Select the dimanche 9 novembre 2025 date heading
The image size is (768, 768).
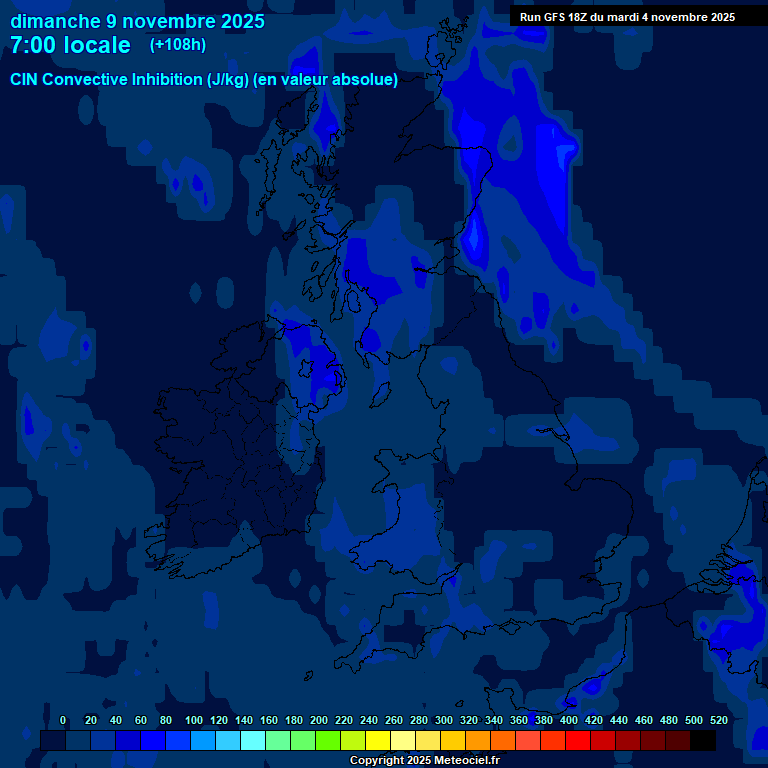tap(137, 21)
